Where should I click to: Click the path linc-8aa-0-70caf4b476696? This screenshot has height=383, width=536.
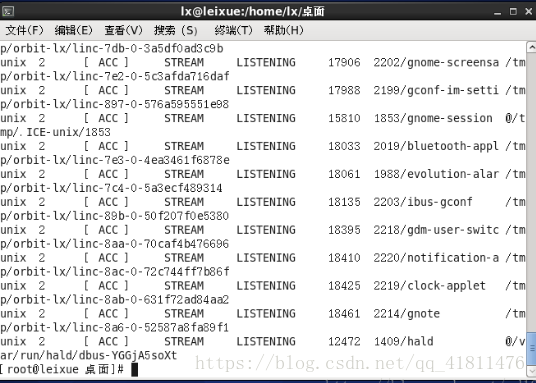[x=151, y=244]
